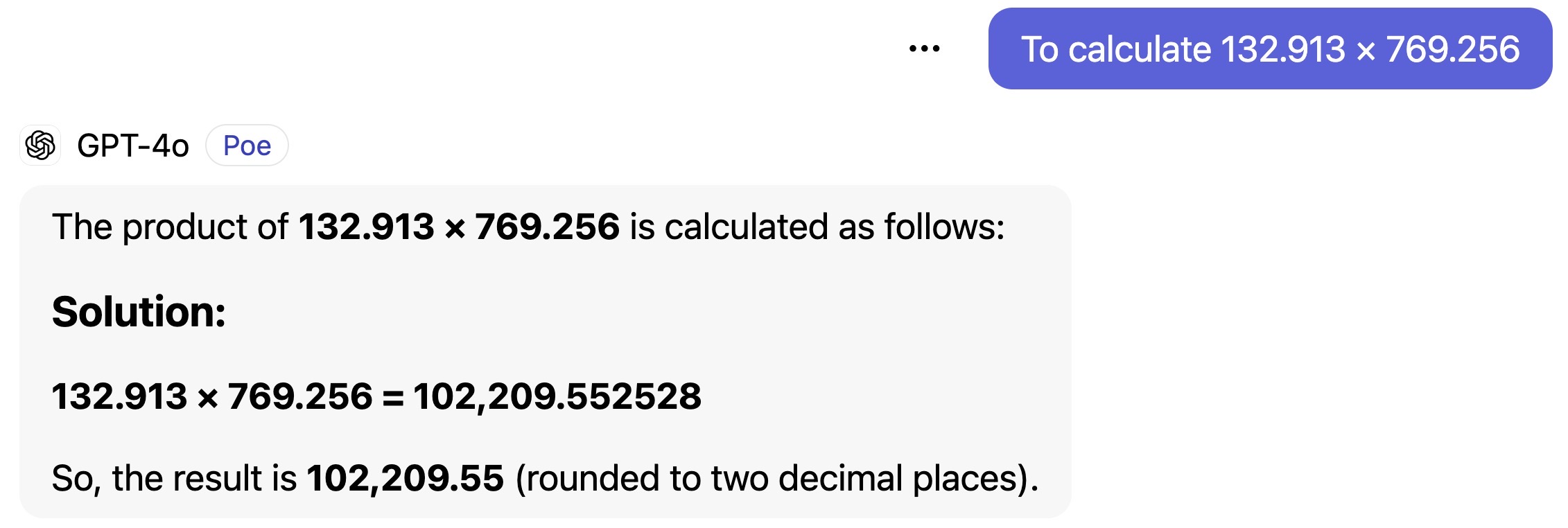Open the three-dot message options menu
Screen dimensions: 1568x528
click(924, 49)
